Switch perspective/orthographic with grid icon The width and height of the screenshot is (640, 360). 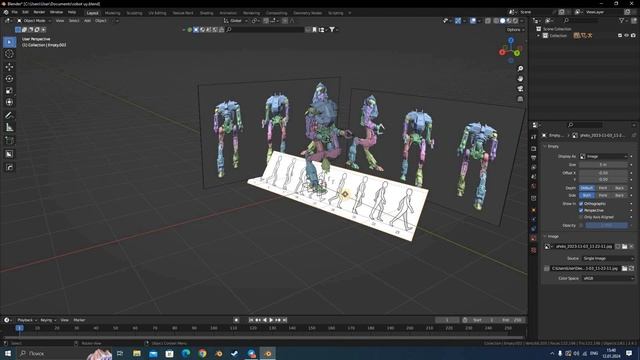(520, 99)
